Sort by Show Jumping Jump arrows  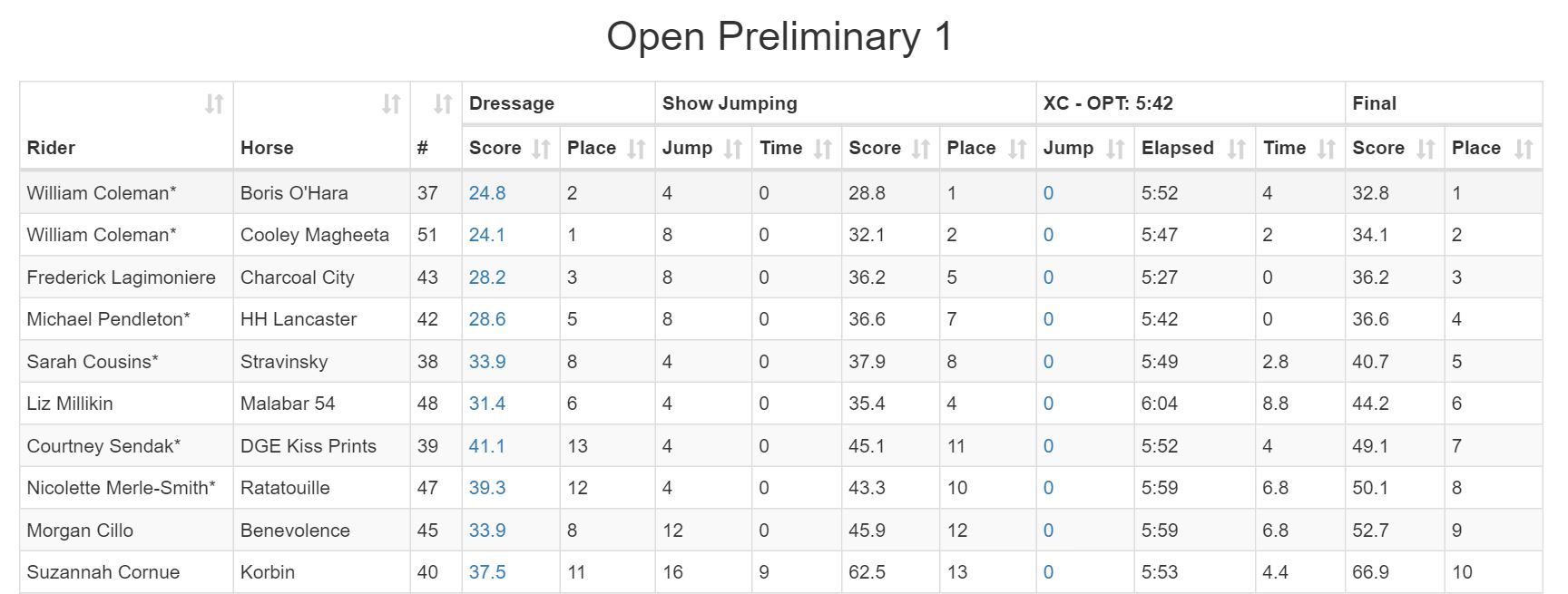coord(733,149)
